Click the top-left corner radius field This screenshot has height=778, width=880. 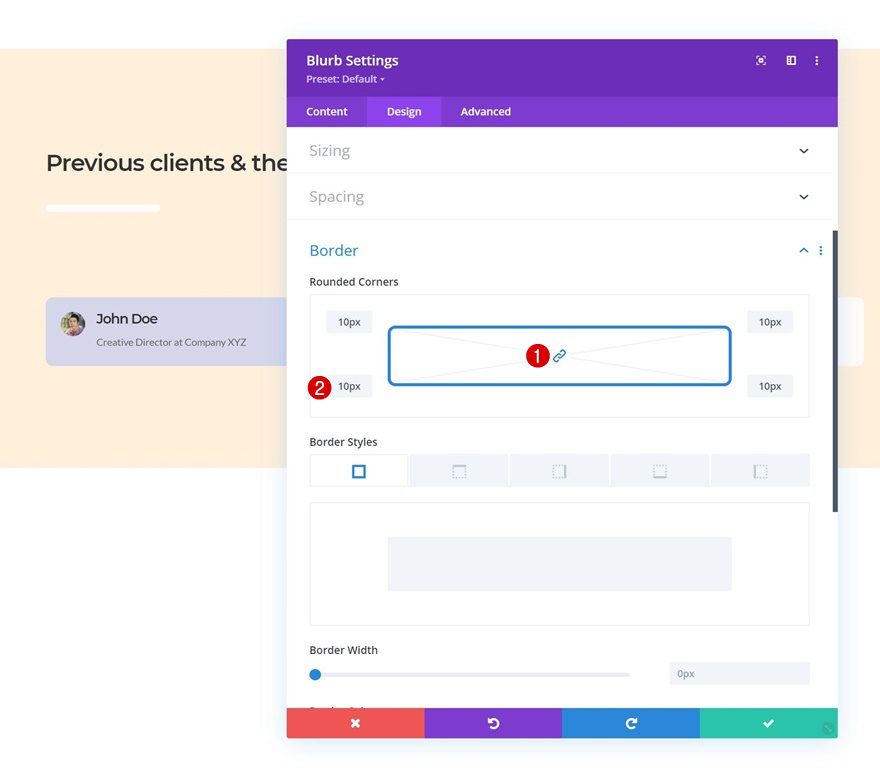[x=349, y=322]
